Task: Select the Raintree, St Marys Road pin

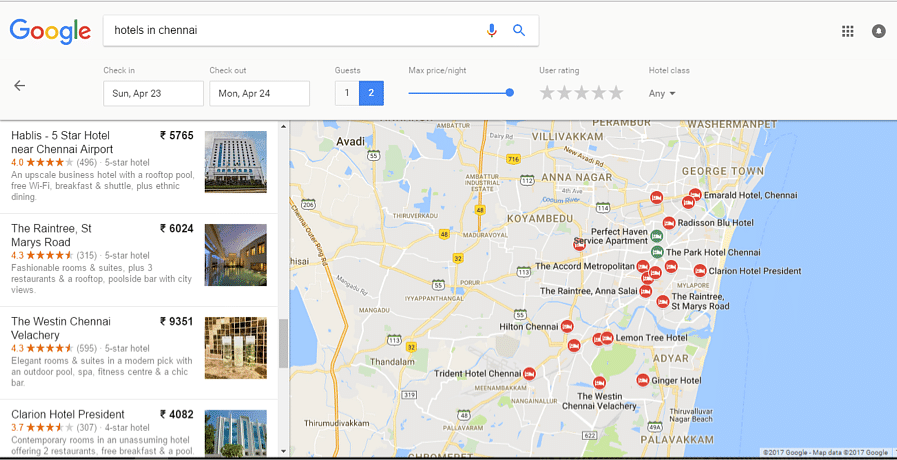Action: pyautogui.click(x=662, y=302)
